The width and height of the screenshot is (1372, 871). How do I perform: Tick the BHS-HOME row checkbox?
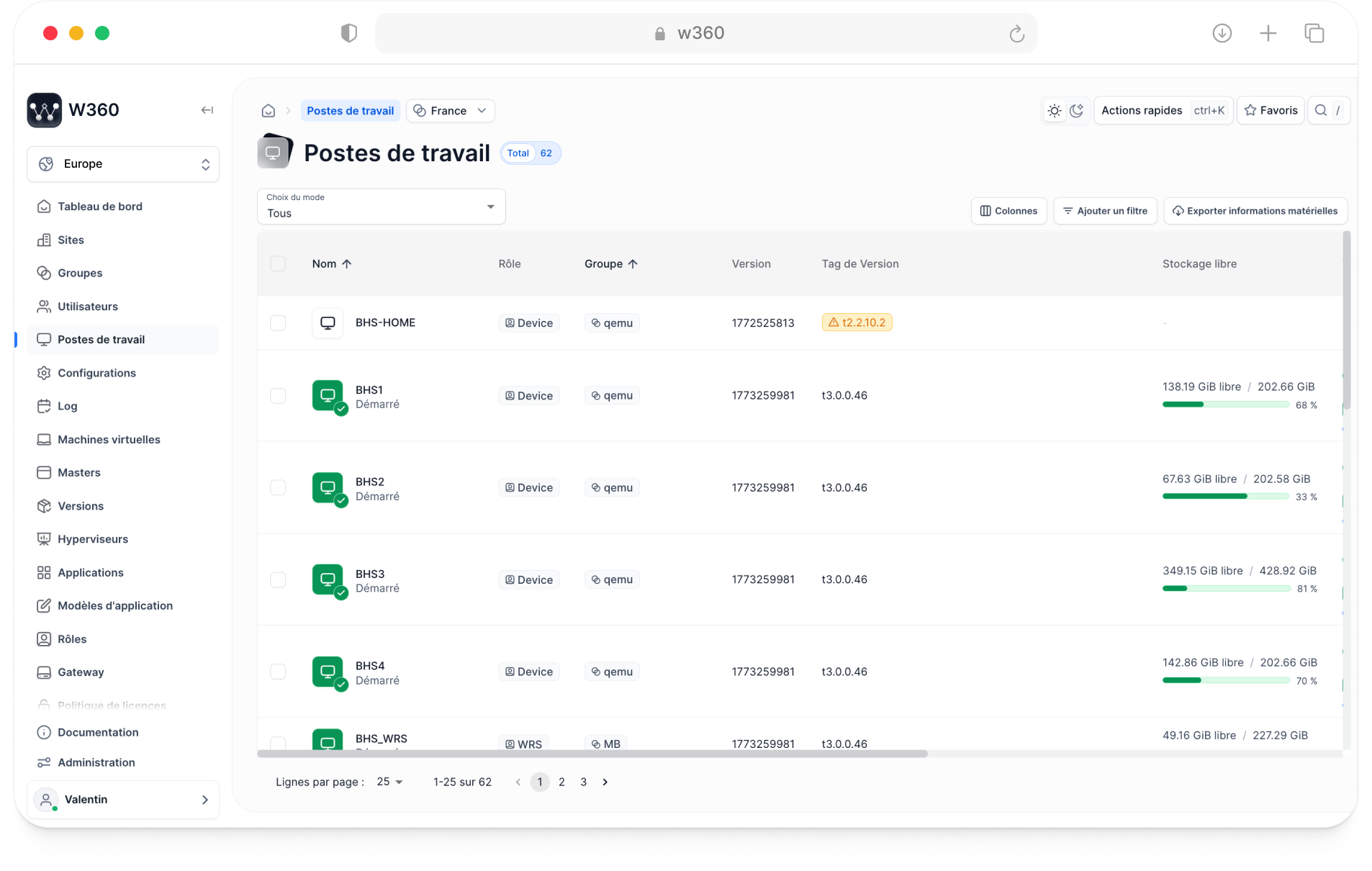click(x=278, y=323)
